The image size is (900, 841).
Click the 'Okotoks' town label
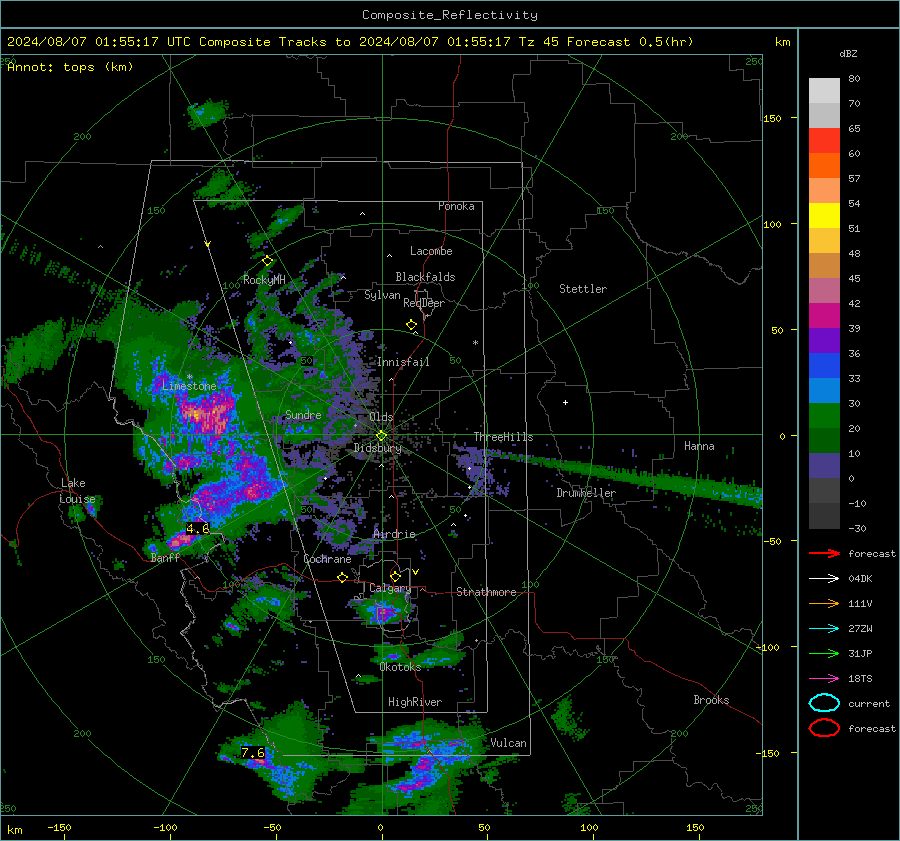(x=400, y=667)
